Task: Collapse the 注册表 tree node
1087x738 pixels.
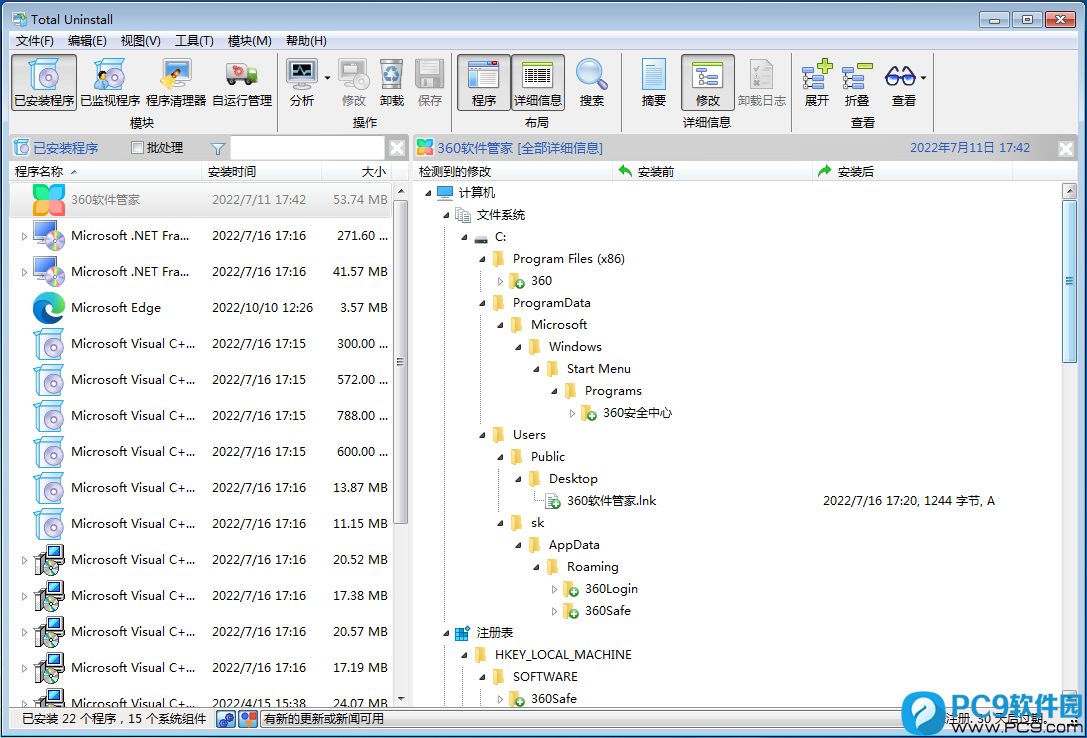Action: (x=446, y=633)
